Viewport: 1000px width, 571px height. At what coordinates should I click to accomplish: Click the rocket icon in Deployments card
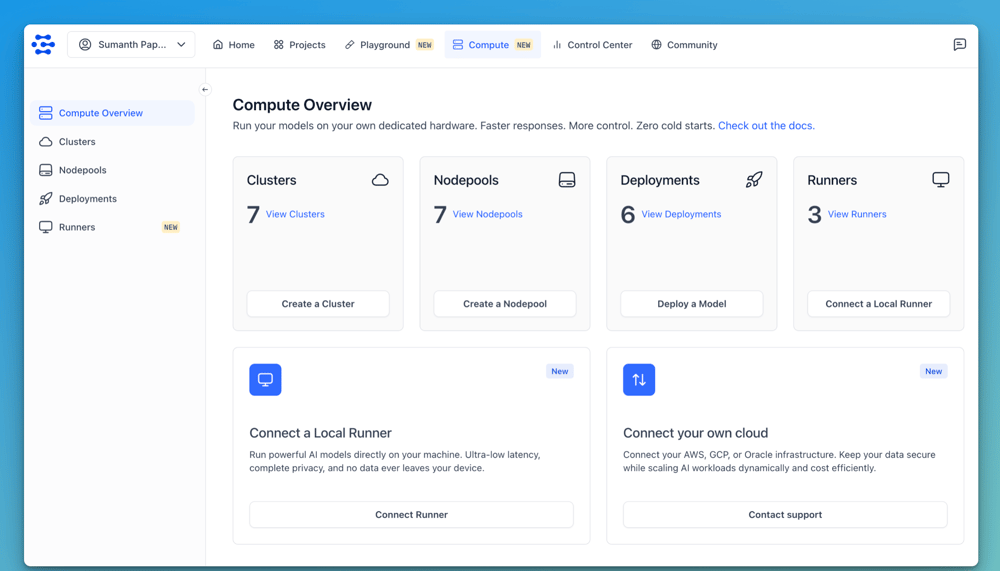[754, 180]
